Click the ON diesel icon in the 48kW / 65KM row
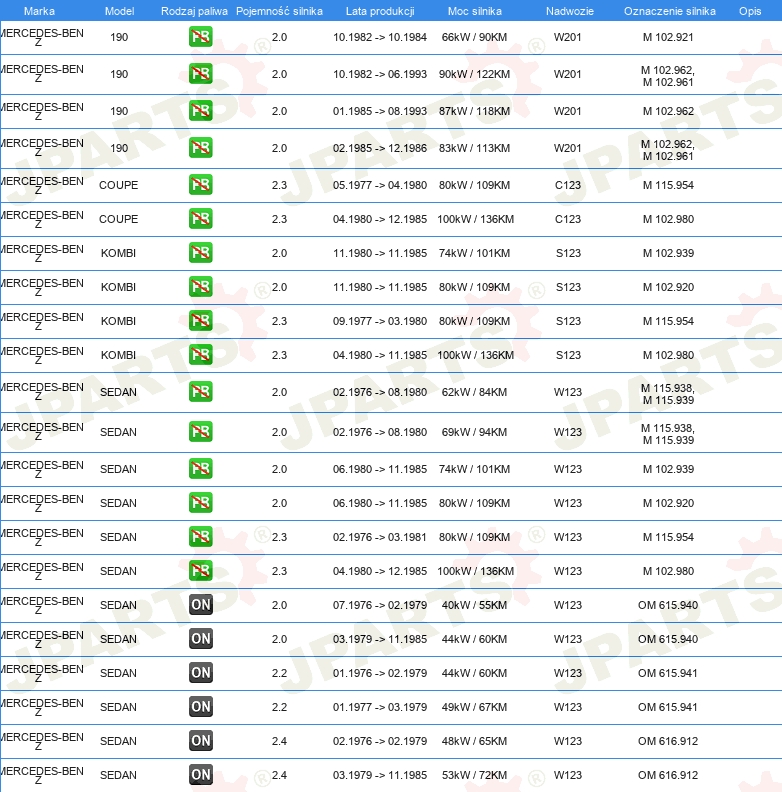782x792 pixels. pyautogui.click(x=201, y=740)
